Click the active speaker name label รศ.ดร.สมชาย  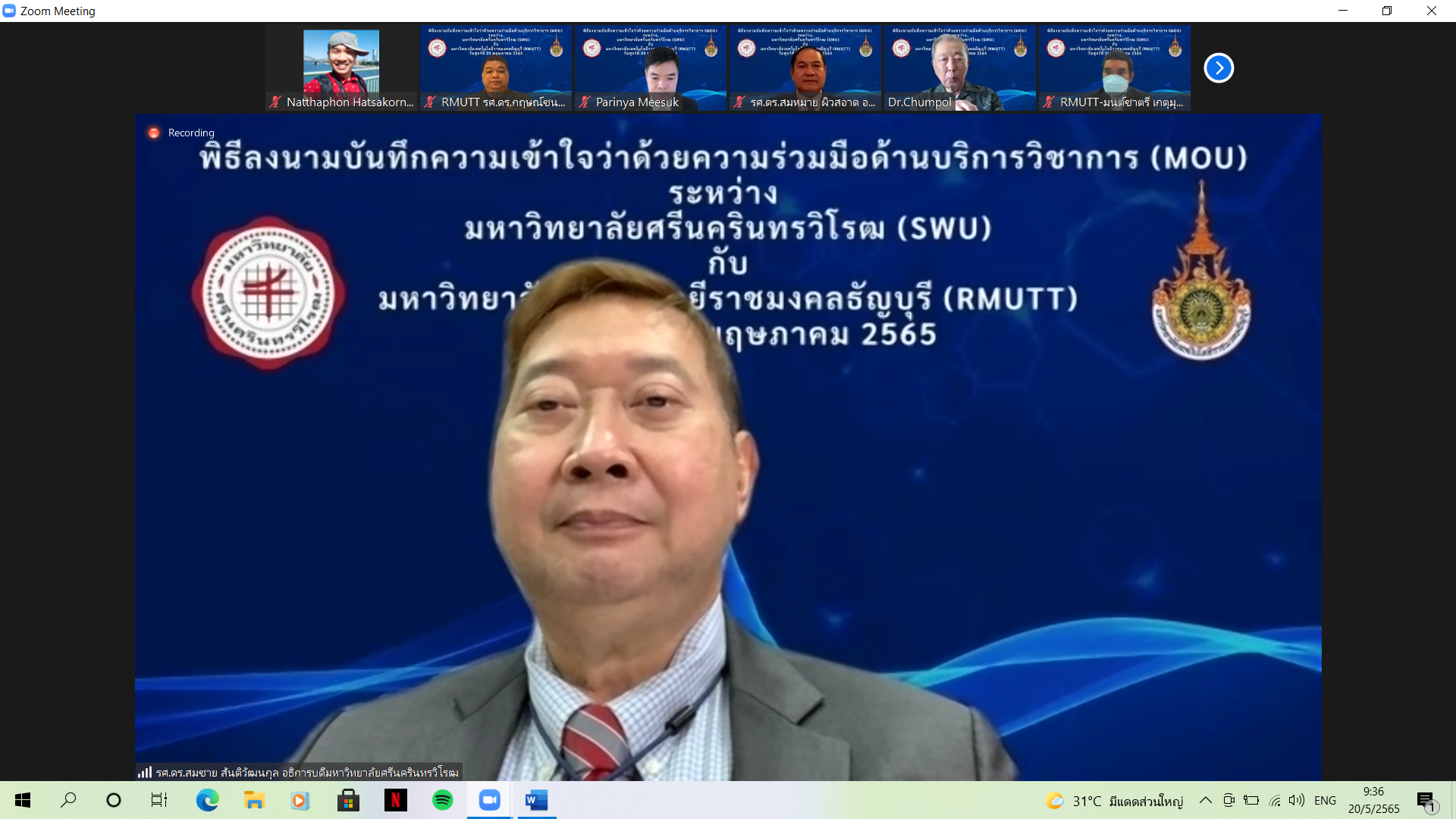307,772
